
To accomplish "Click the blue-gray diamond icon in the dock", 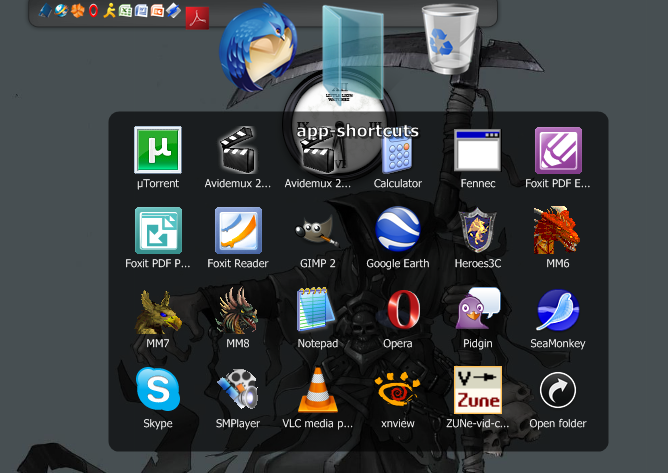I will 173,11.
